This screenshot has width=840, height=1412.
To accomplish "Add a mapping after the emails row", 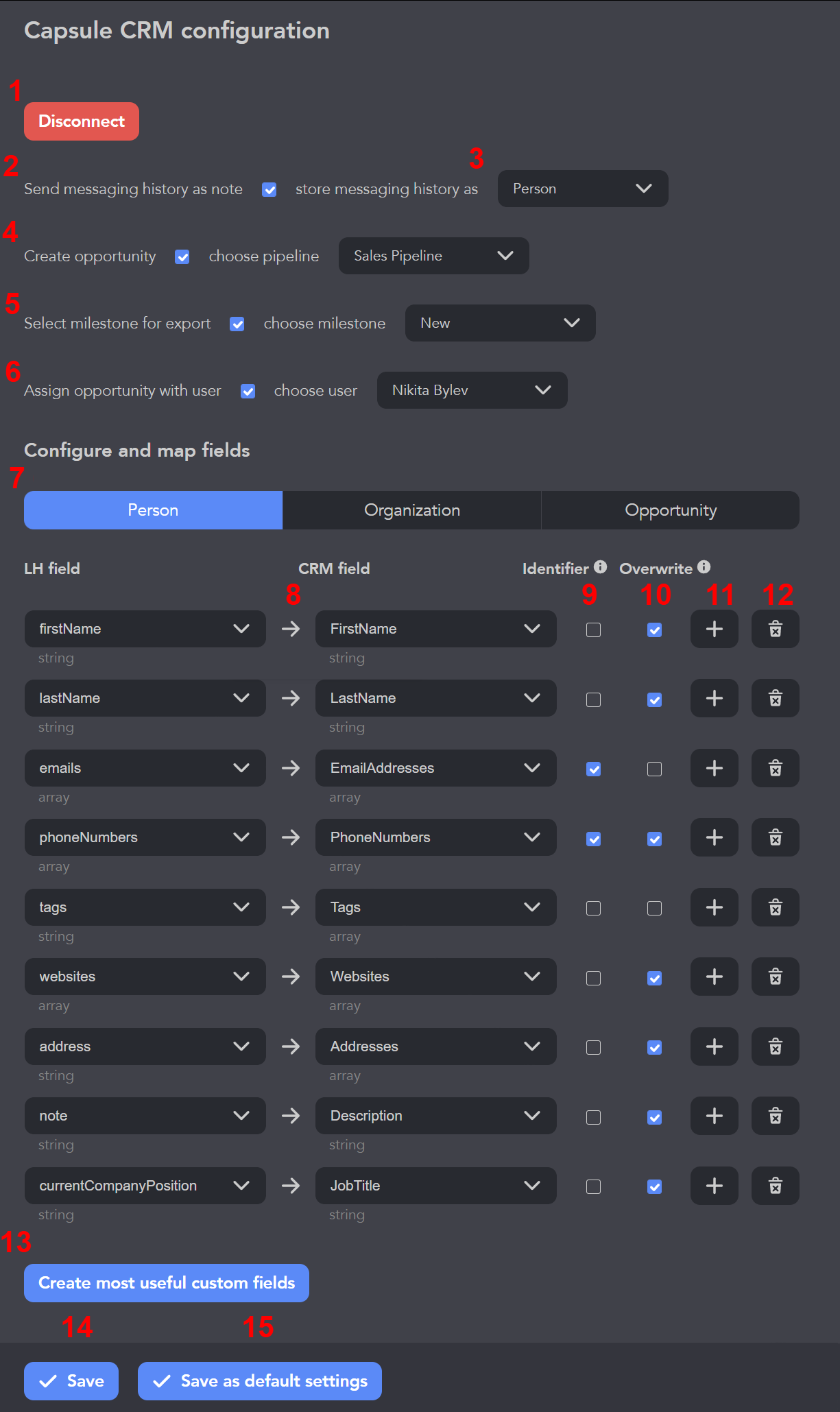I will [714, 768].
